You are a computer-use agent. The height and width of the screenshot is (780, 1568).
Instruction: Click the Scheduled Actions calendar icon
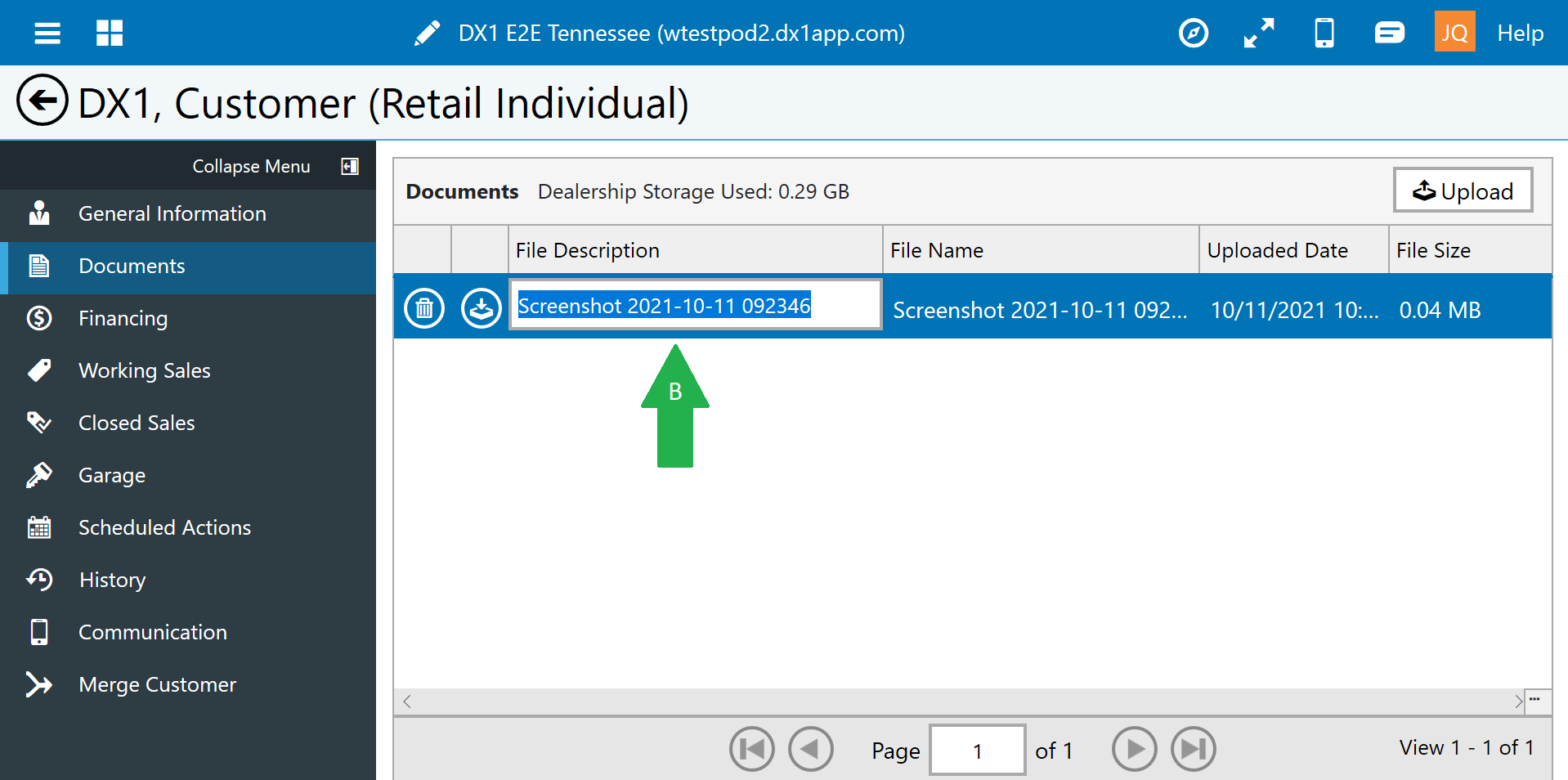[39, 527]
